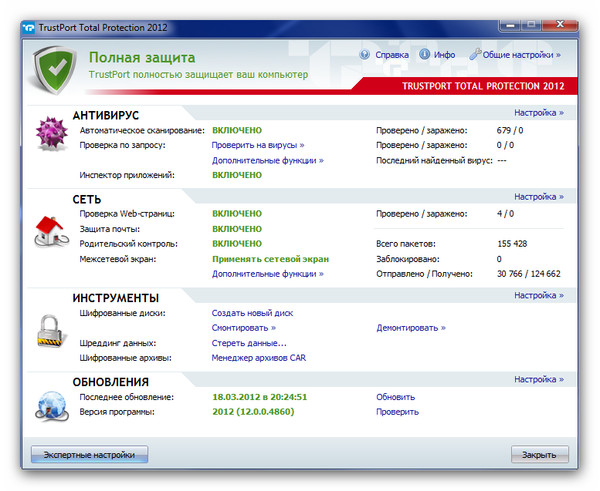Open Настройка » for the Antivirus section
Screen dimensions: 600x491
click(x=539, y=113)
